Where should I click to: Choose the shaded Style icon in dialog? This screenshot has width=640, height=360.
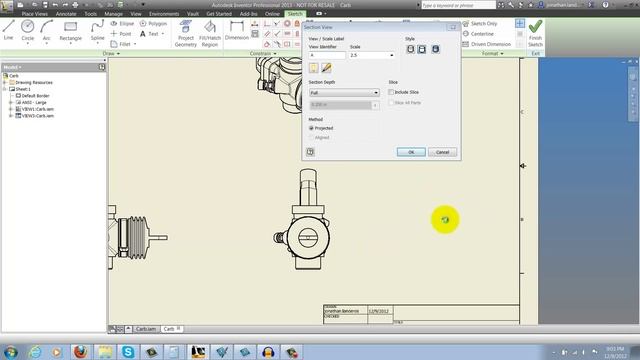tap(436, 49)
